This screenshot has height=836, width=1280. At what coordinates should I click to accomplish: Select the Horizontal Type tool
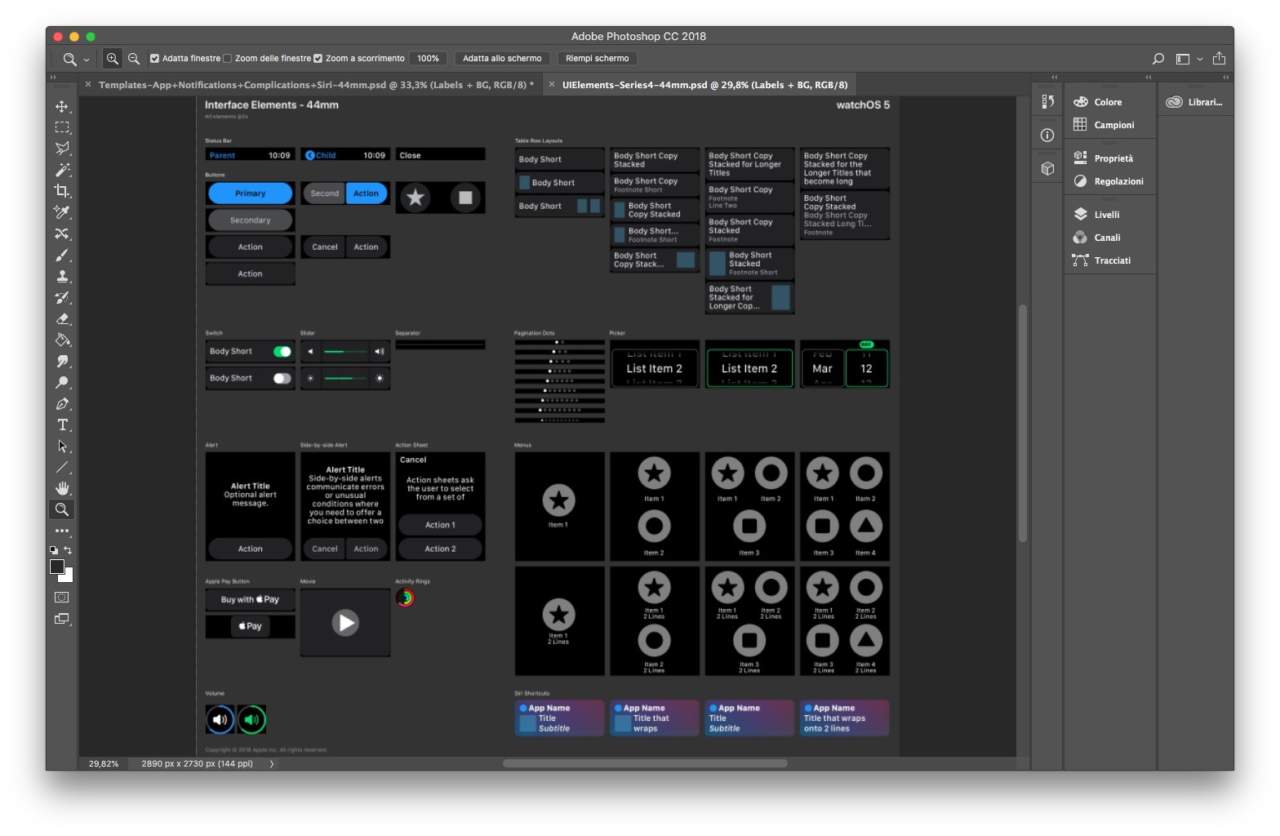pos(62,425)
